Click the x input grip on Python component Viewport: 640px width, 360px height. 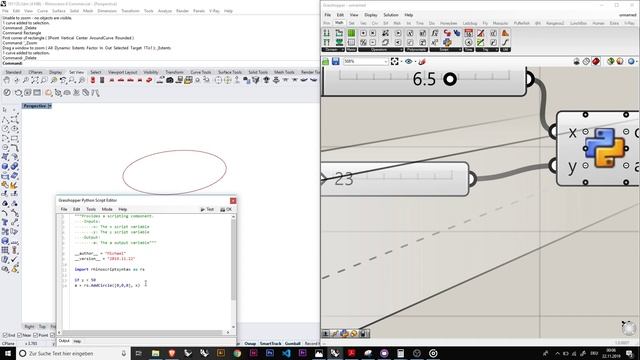[553, 131]
